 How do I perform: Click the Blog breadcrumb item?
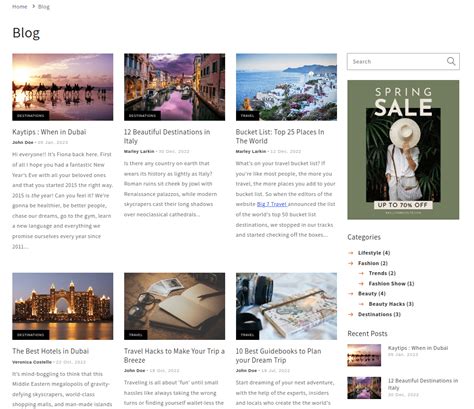click(44, 7)
